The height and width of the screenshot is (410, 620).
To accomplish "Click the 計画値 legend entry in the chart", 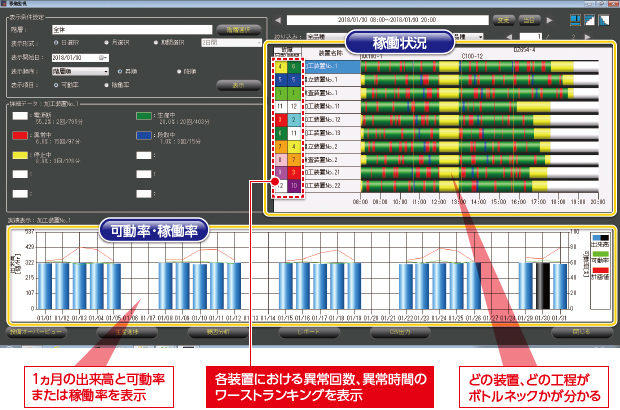I will 599,273.
